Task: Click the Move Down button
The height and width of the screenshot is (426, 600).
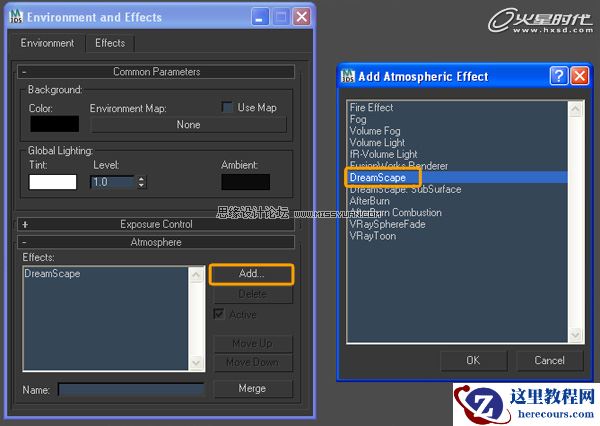Action: click(253, 362)
